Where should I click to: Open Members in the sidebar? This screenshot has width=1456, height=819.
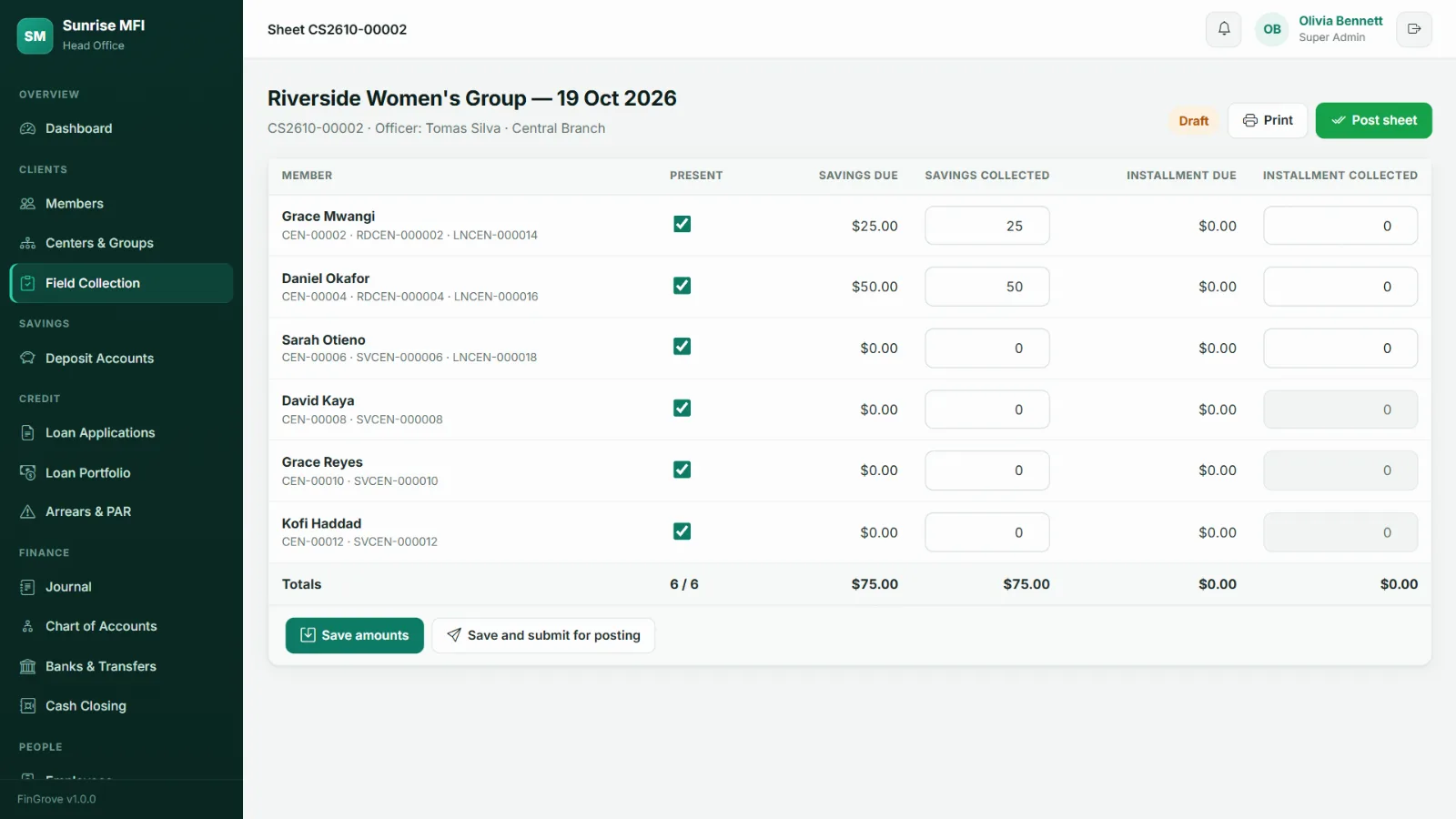coord(121,204)
